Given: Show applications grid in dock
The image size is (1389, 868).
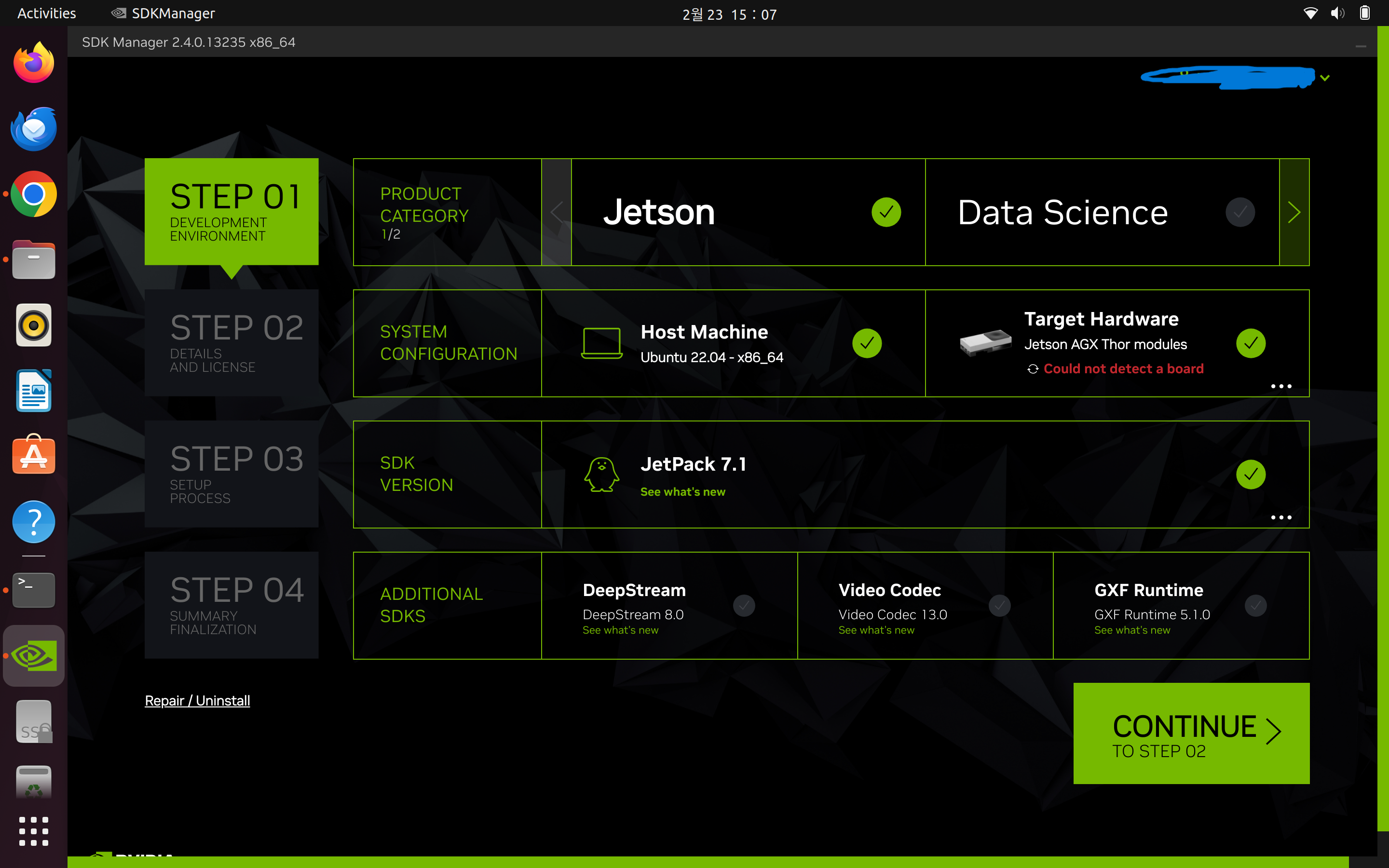Looking at the screenshot, I should point(33,831).
